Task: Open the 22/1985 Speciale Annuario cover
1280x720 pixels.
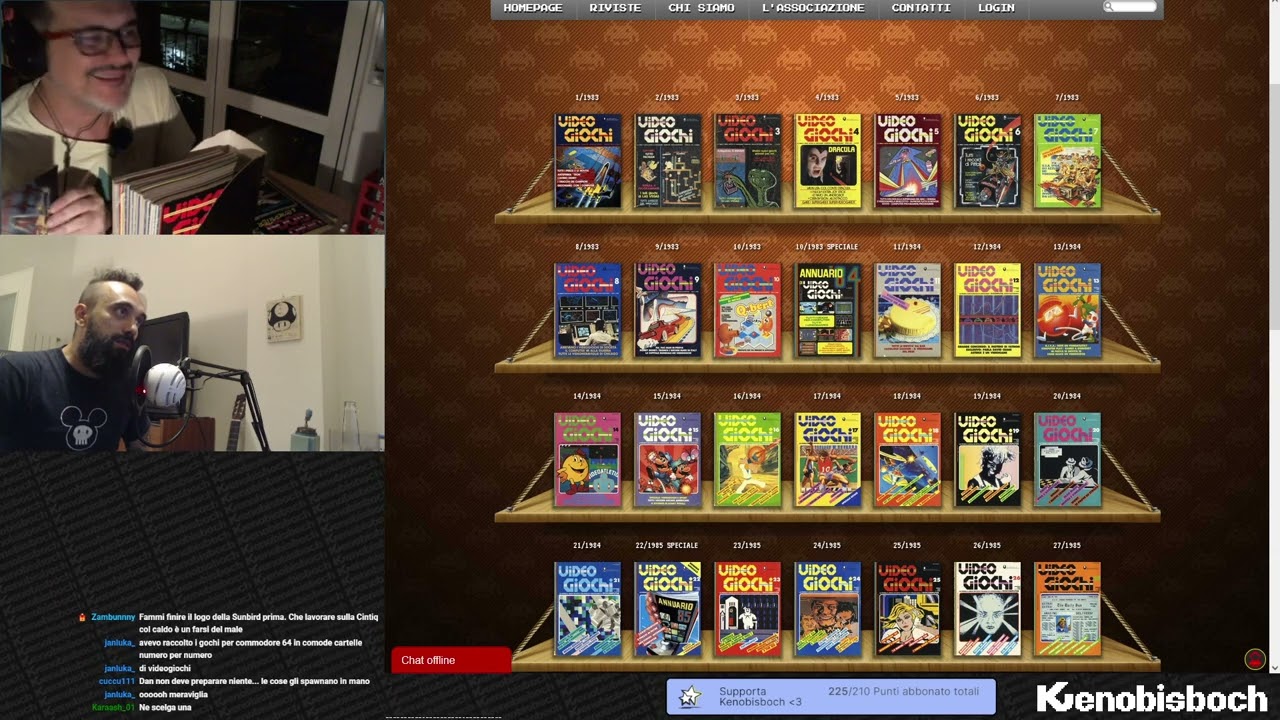Action: [668, 609]
